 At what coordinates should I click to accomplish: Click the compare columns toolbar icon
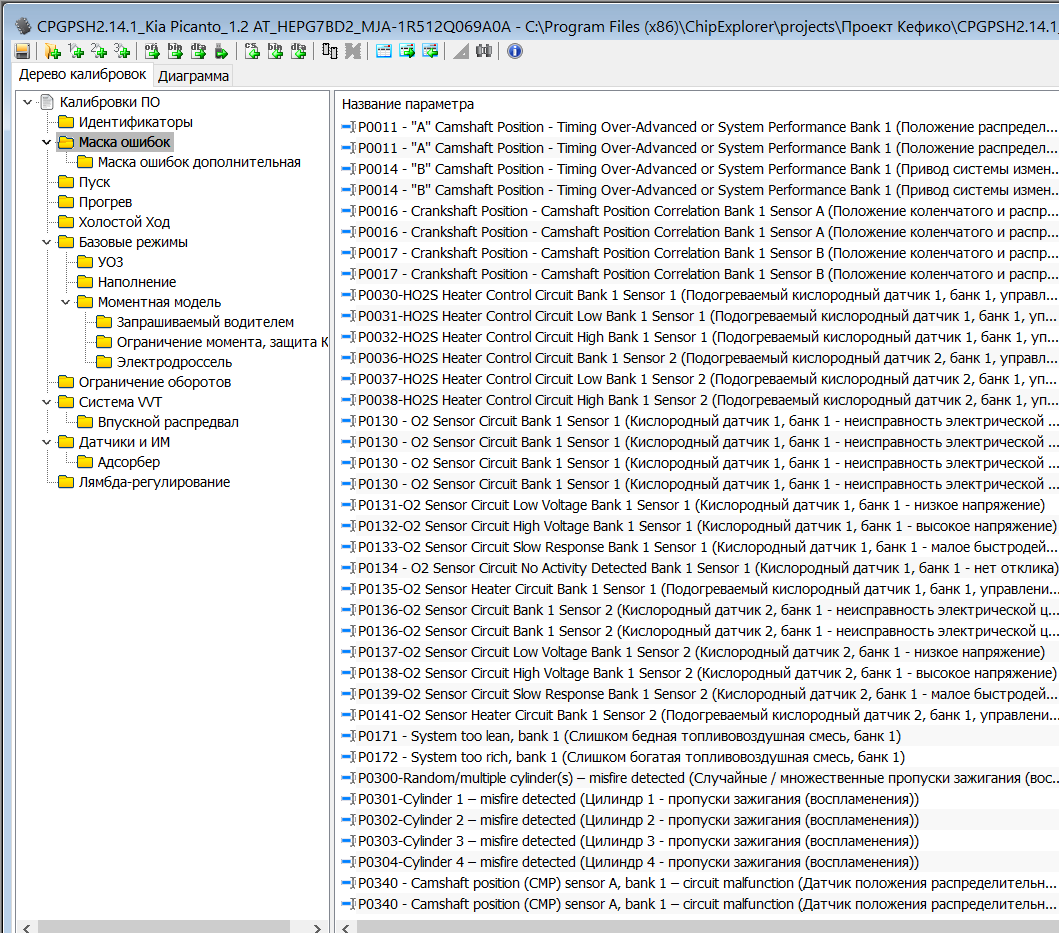coord(329,51)
